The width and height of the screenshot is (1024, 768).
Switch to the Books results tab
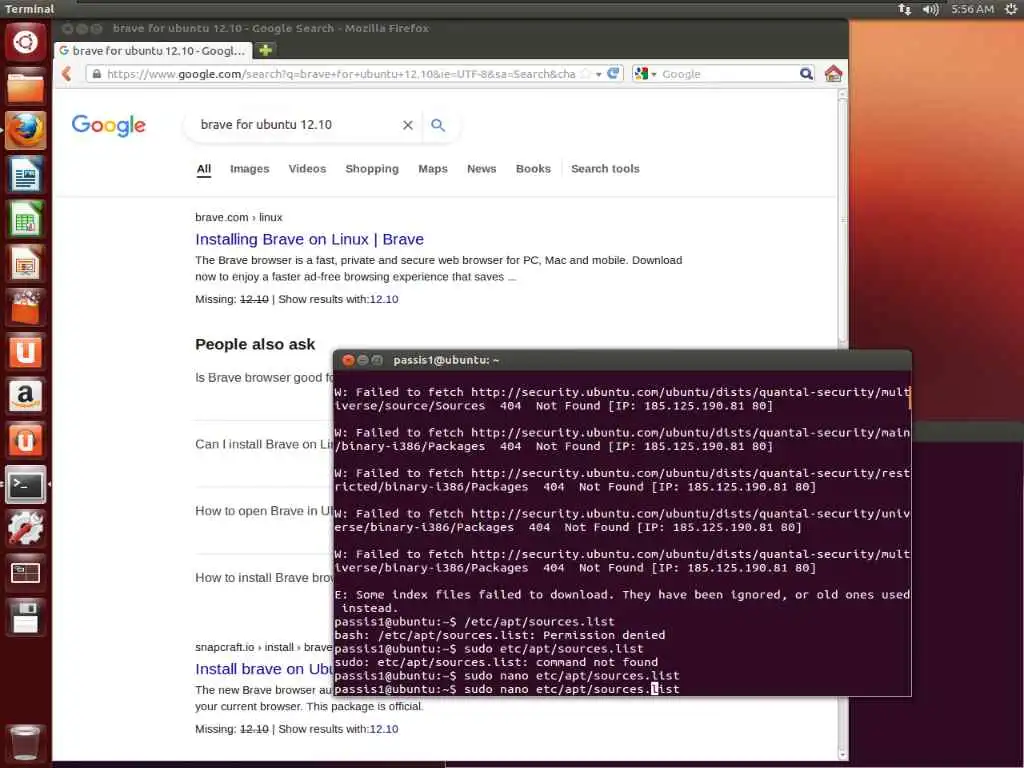point(533,168)
